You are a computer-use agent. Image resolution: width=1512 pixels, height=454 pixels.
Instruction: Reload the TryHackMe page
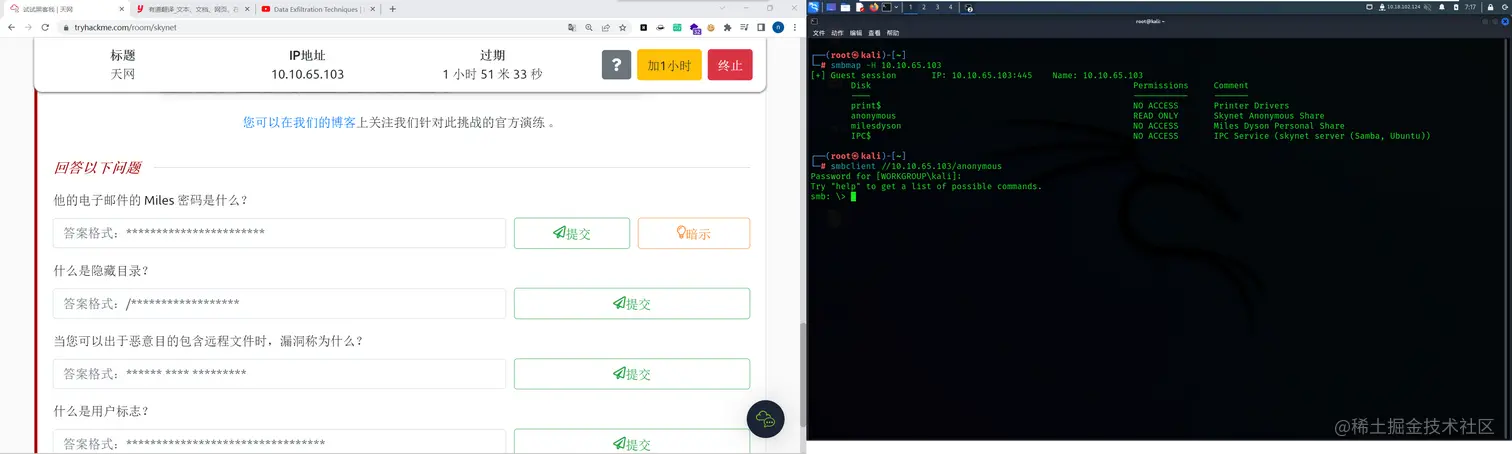click(45, 27)
